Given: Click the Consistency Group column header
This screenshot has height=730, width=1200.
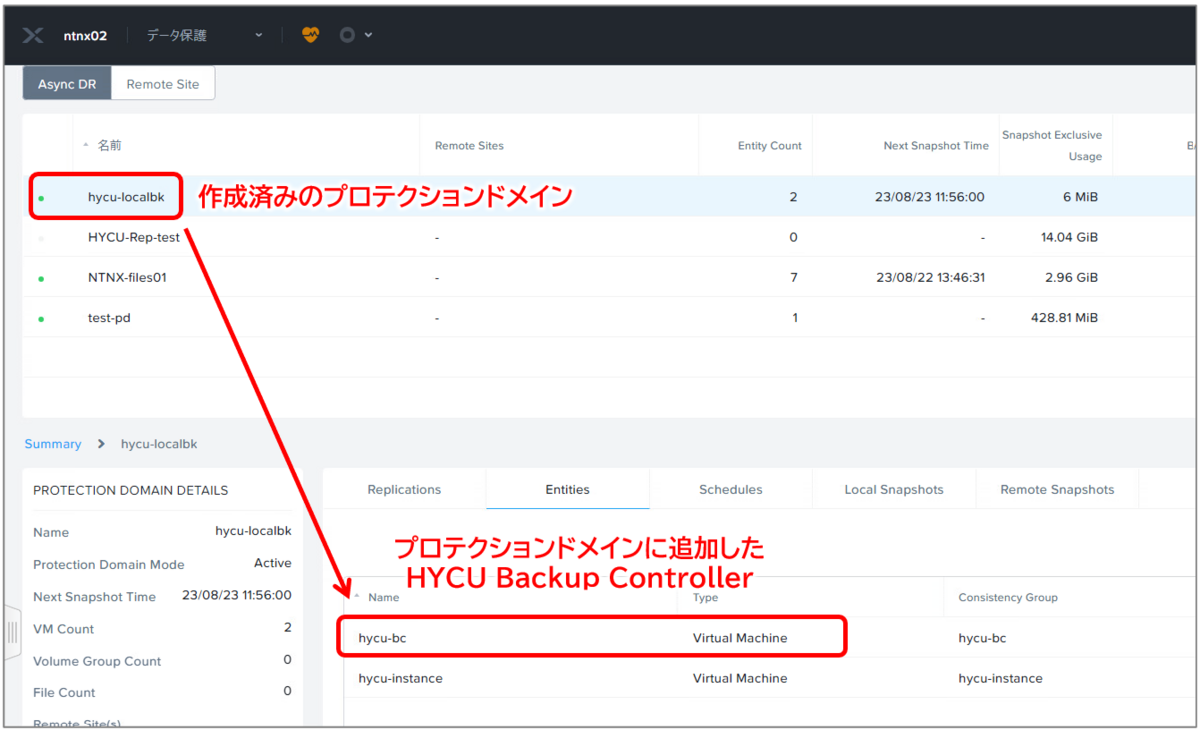Looking at the screenshot, I should click(x=1008, y=597).
